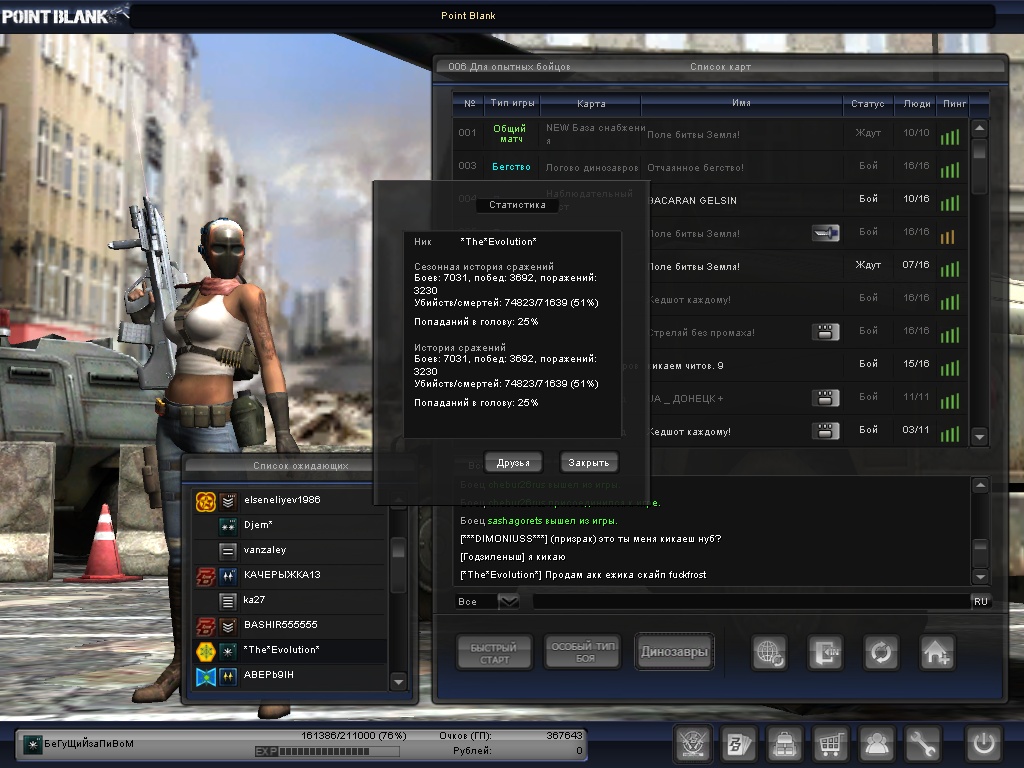
Task: Open the inventory backpack icon
Action: [x=785, y=744]
